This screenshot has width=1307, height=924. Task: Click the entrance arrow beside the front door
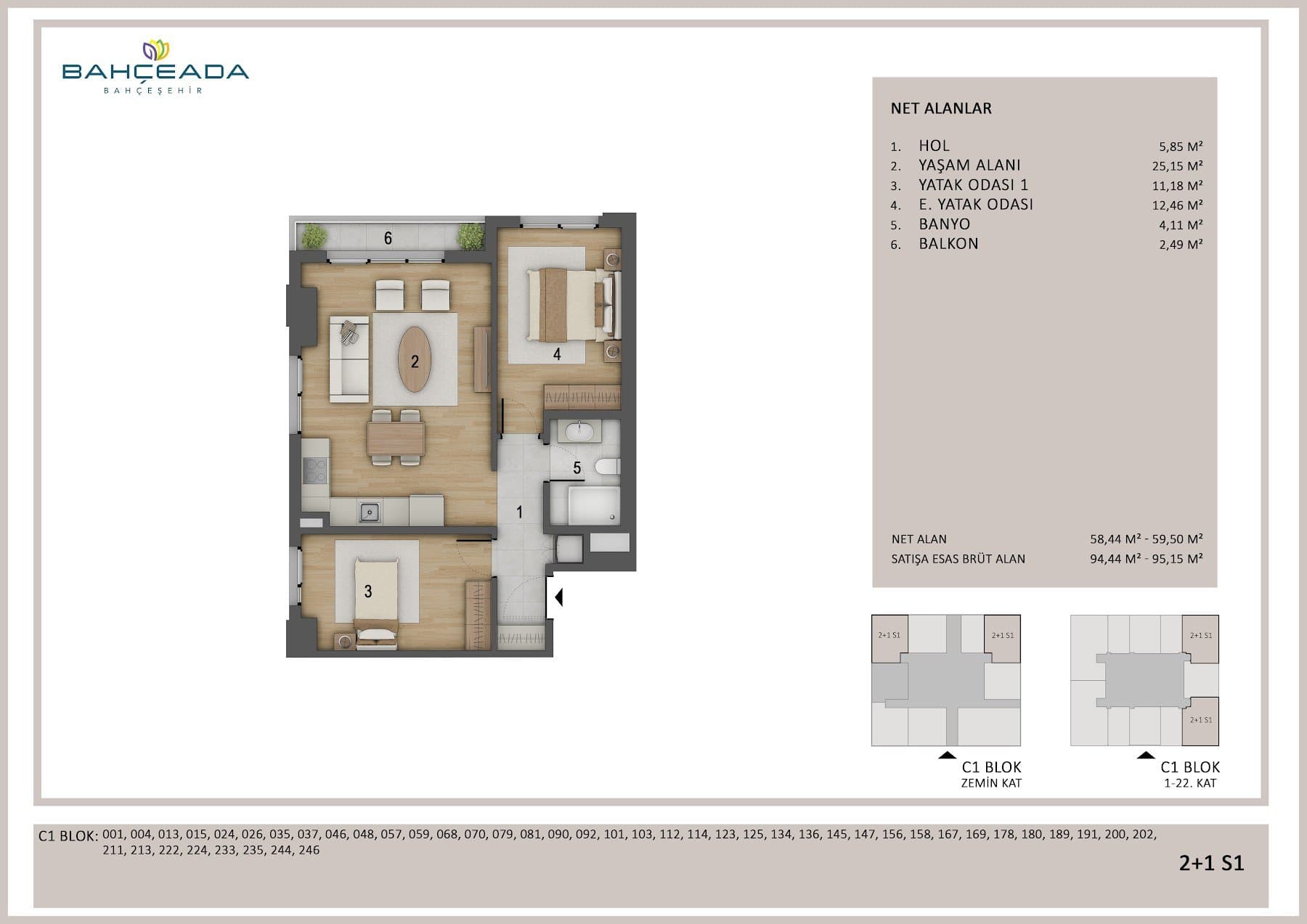click(559, 597)
